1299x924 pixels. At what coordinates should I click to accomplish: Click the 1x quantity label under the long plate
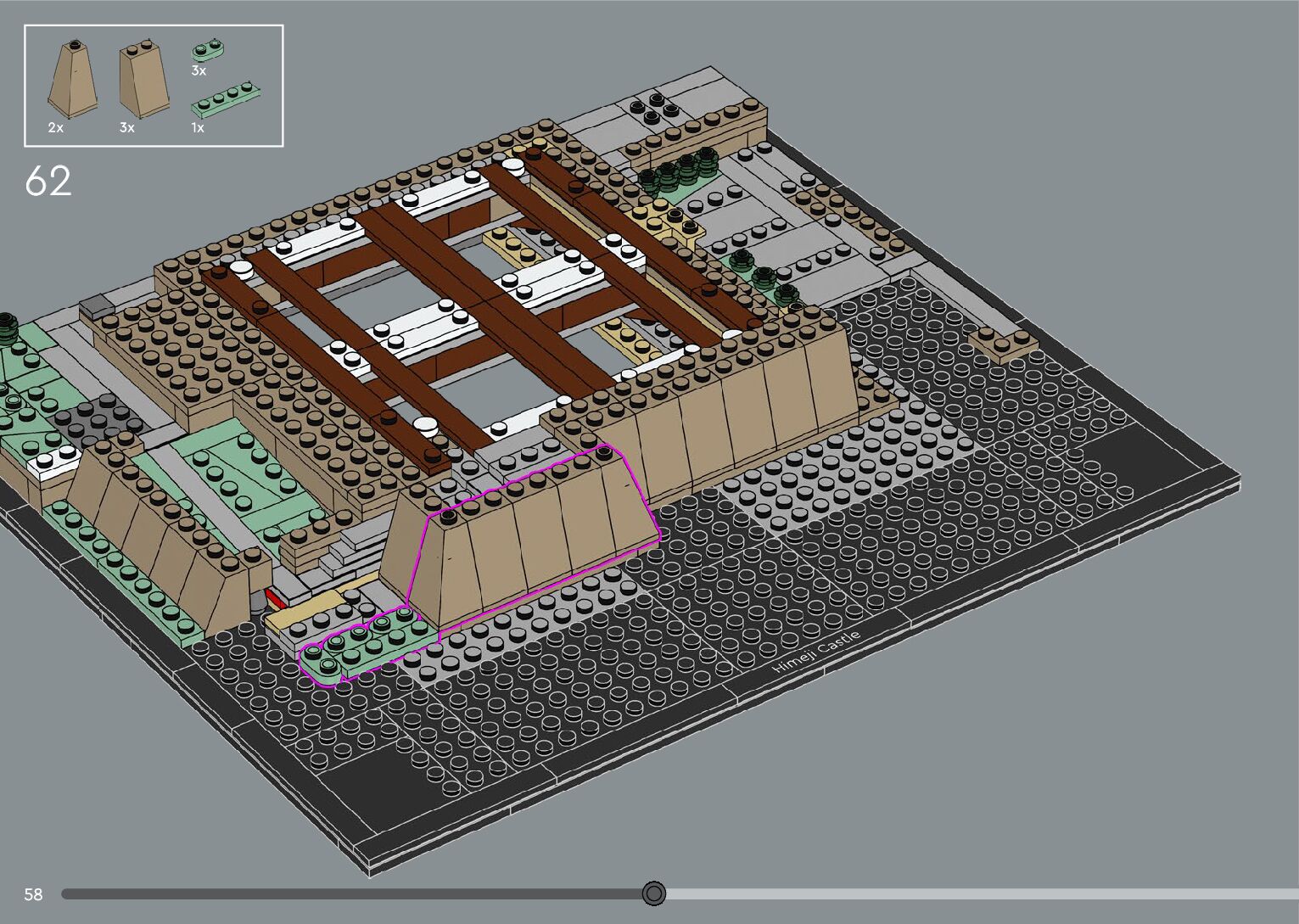coord(198,127)
